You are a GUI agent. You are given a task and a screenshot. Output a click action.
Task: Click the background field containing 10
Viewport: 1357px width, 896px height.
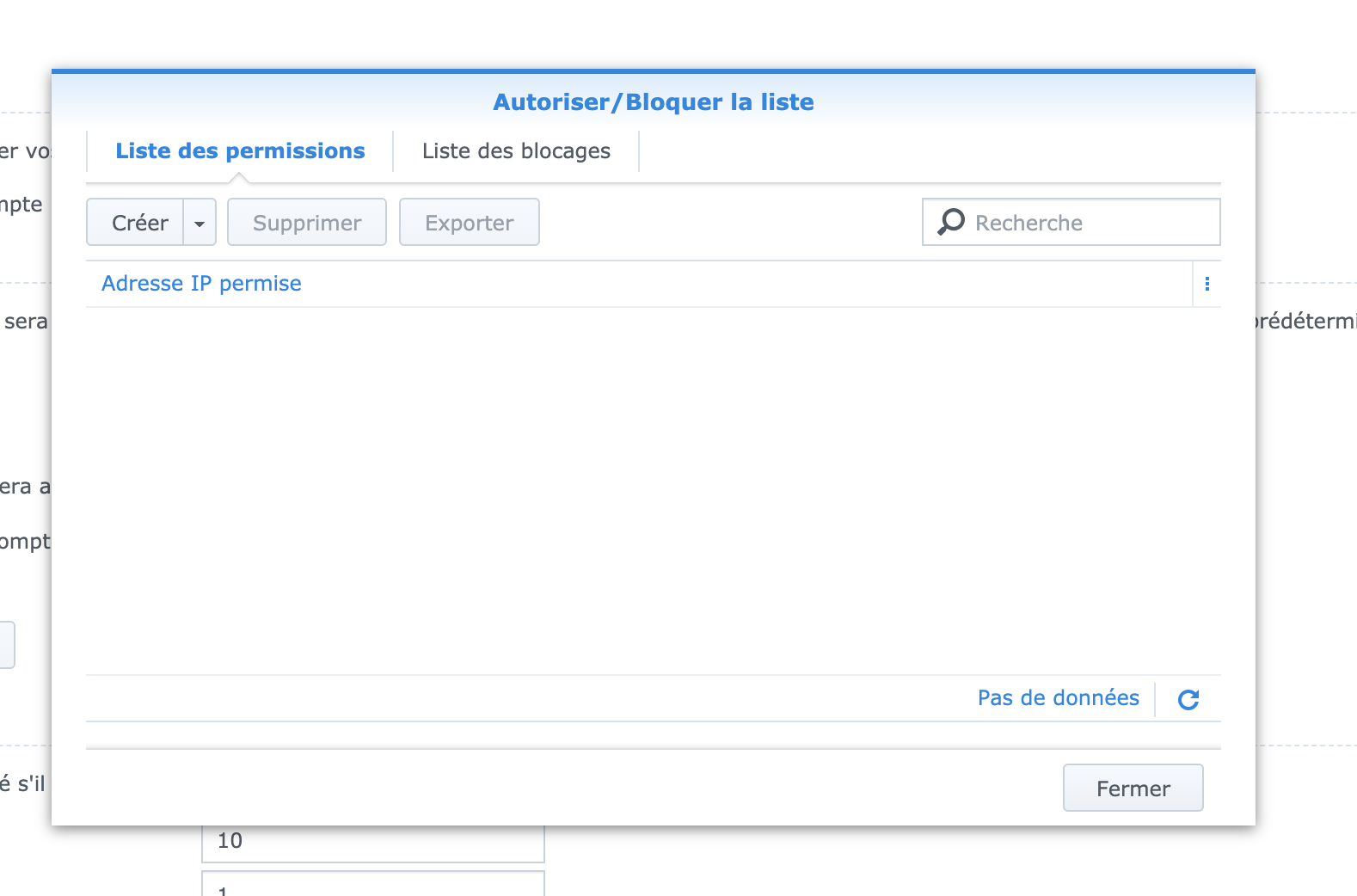pyautogui.click(x=373, y=843)
